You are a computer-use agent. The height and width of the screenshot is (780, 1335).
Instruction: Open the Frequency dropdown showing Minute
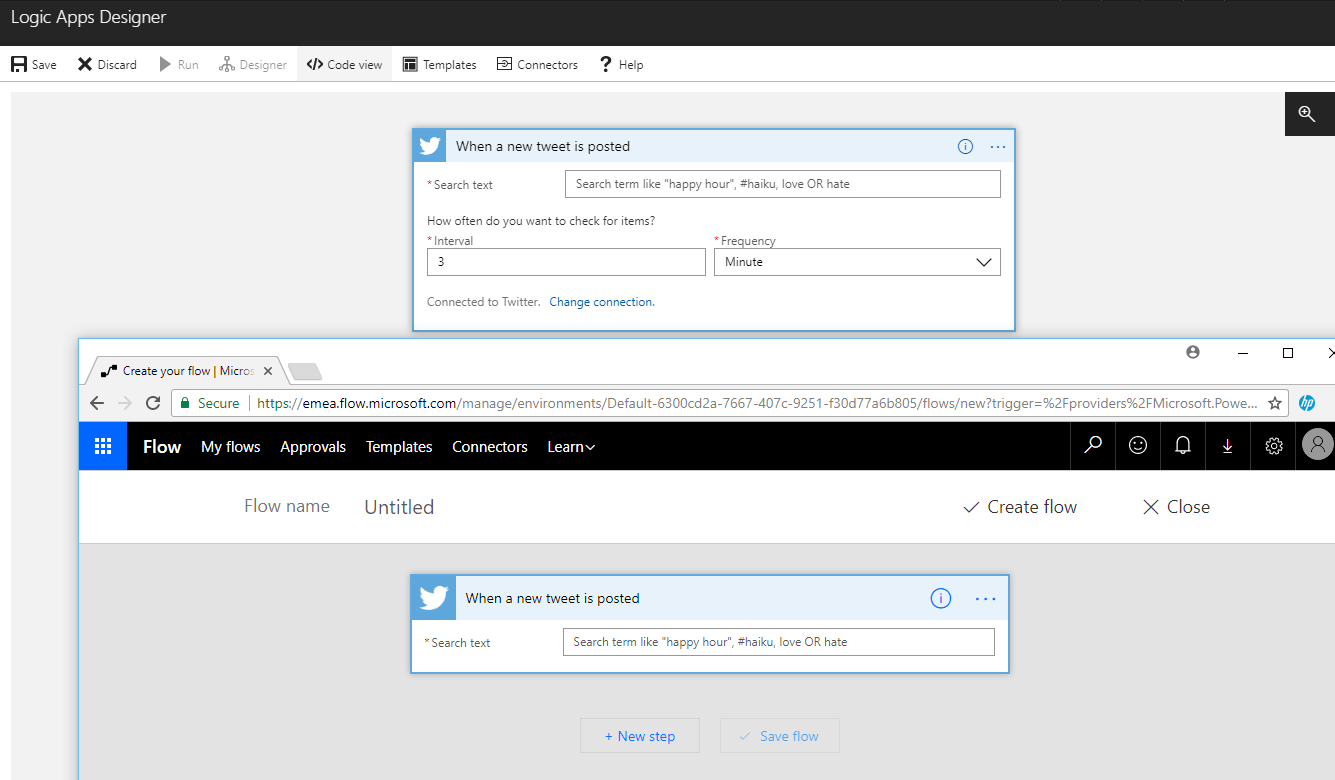tap(857, 262)
